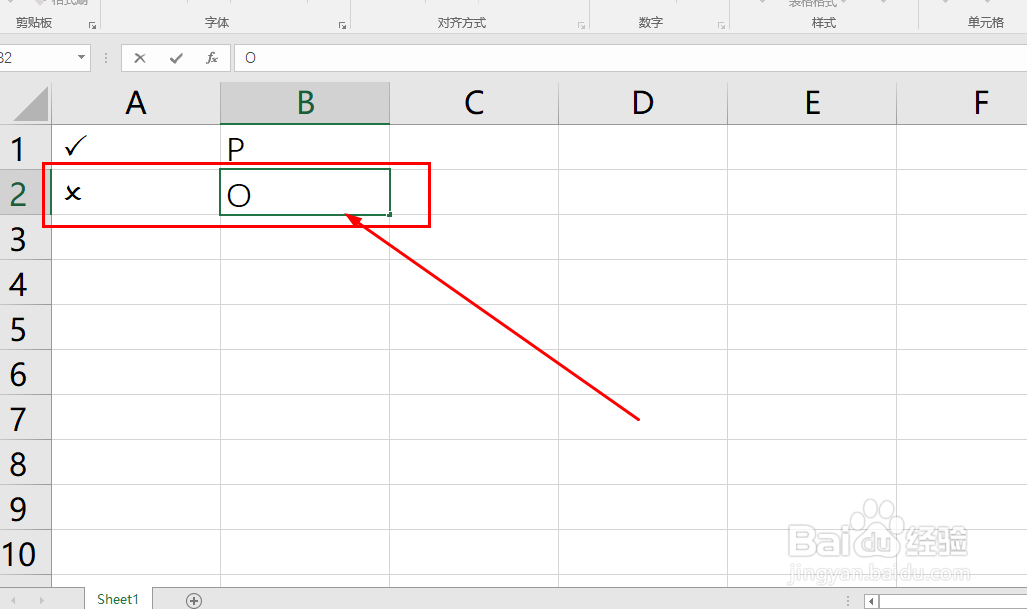Click the confirm entry checkmark icon
1027x609 pixels.
coord(176,58)
